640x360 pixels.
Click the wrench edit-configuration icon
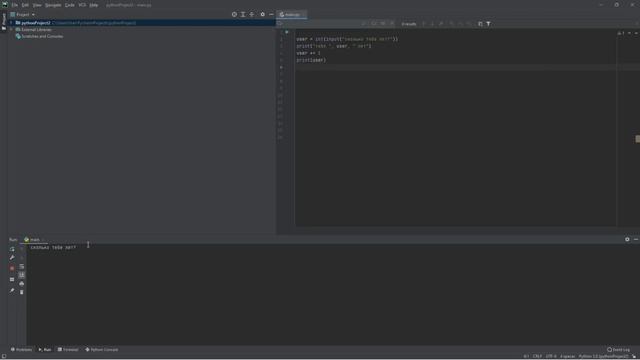point(12,258)
